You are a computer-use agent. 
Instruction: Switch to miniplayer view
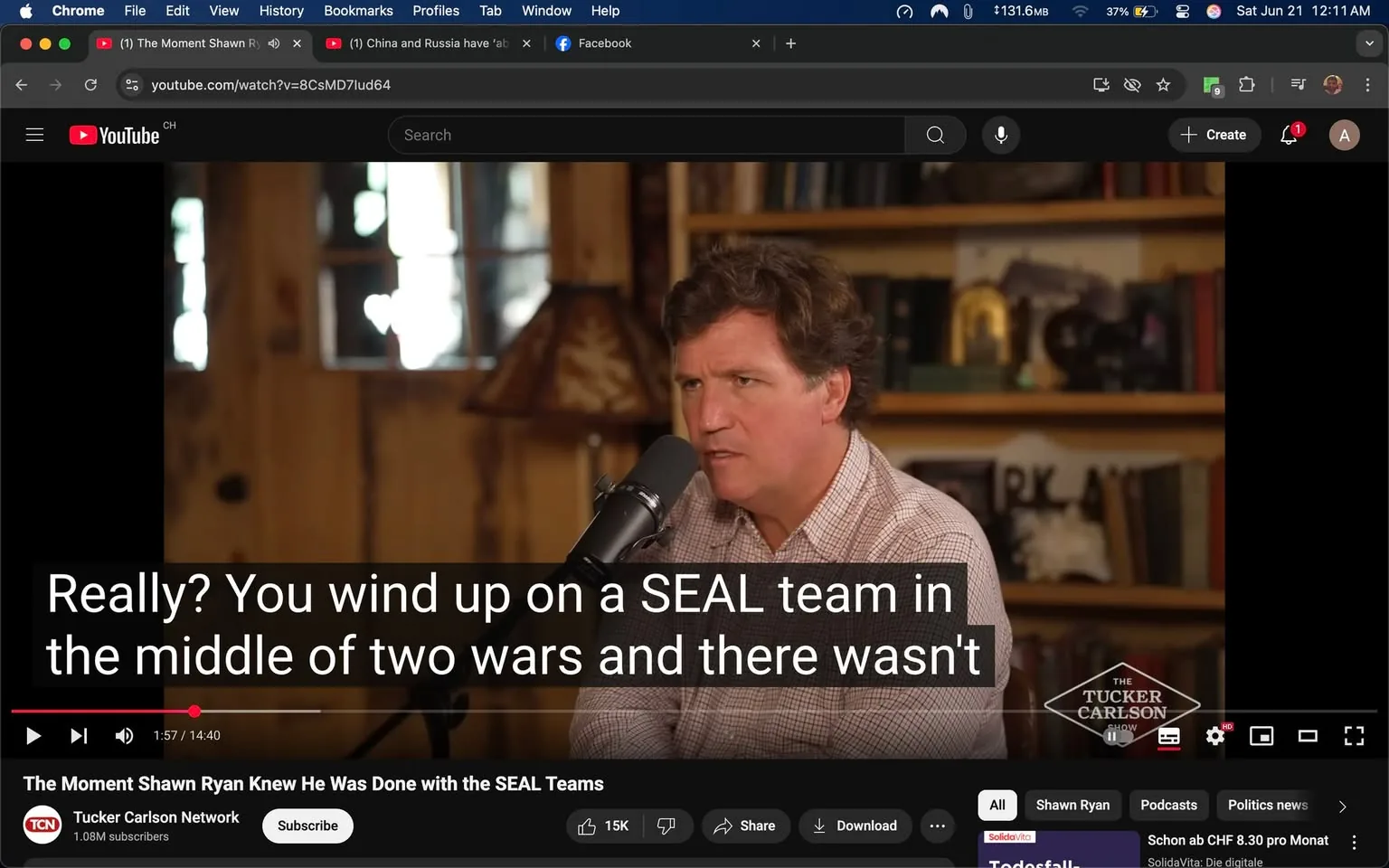pos(1261,736)
